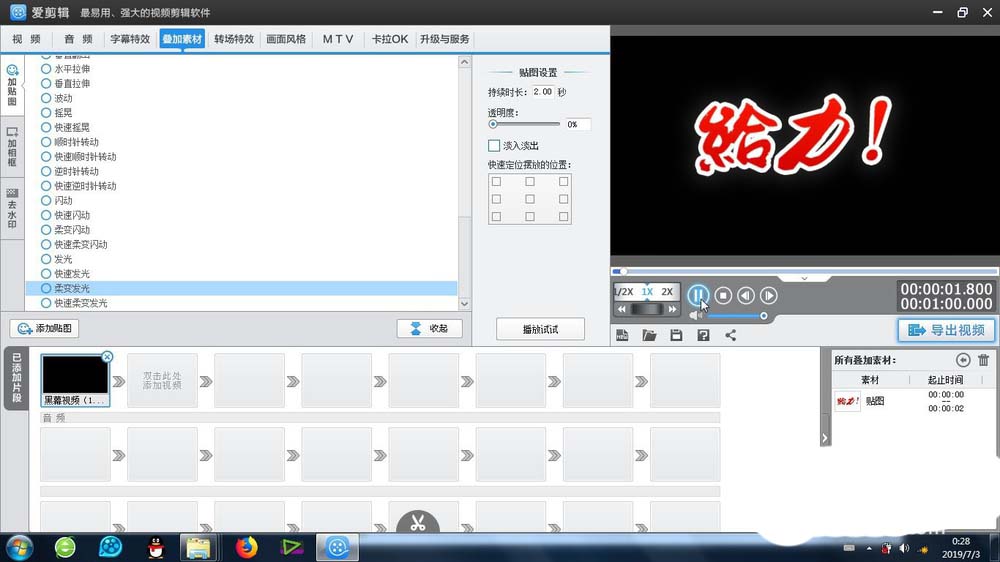This screenshot has height=562, width=1000.
Task: Click the 双击此处添加视频 placeholder slot
Action: [x=162, y=381]
